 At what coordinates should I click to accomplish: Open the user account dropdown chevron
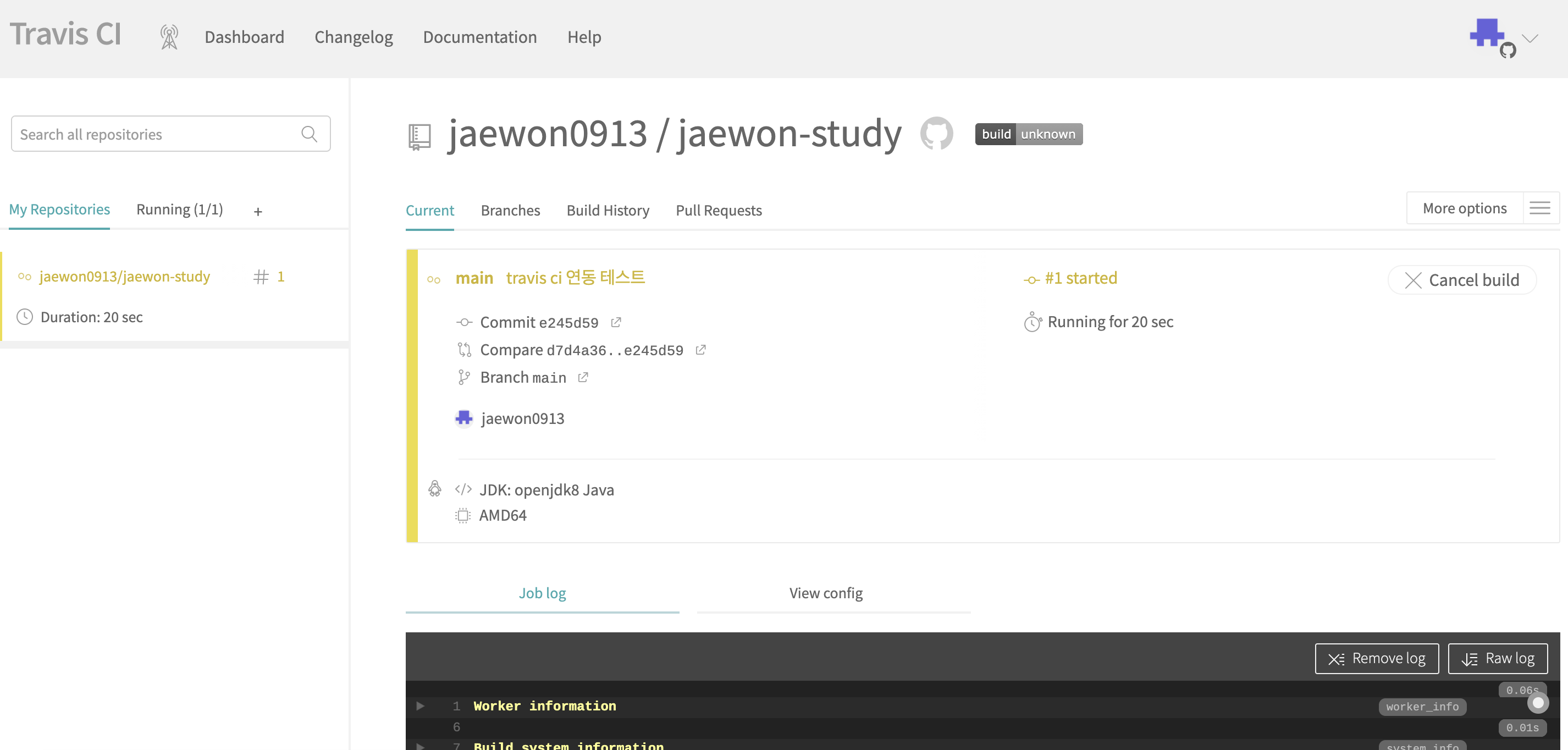click(1530, 38)
